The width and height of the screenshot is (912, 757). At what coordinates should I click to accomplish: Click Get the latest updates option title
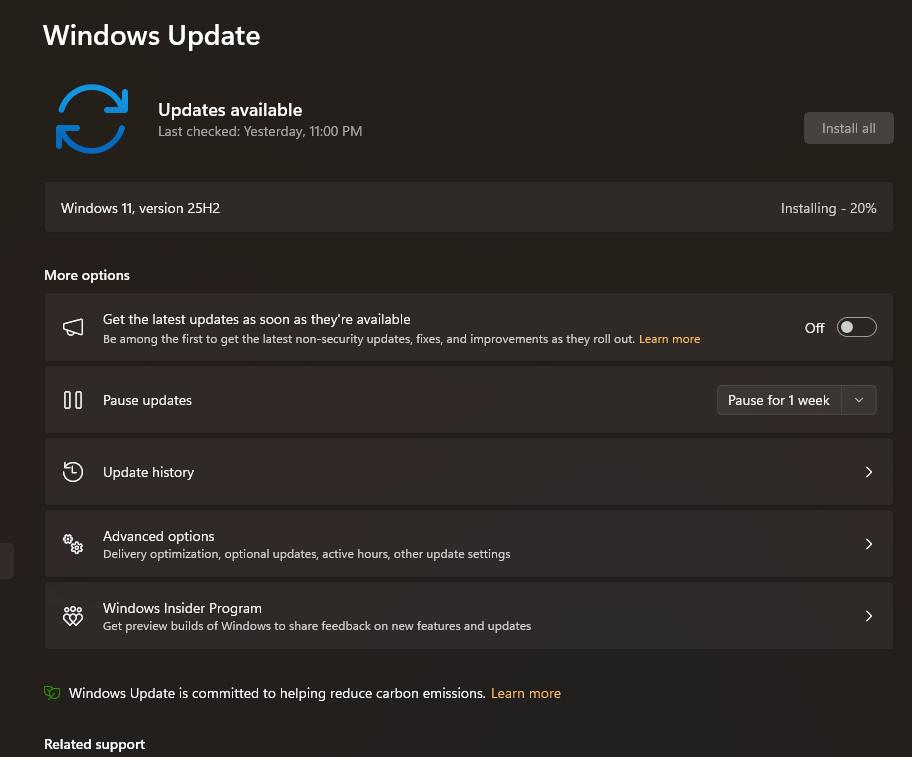coord(256,319)
